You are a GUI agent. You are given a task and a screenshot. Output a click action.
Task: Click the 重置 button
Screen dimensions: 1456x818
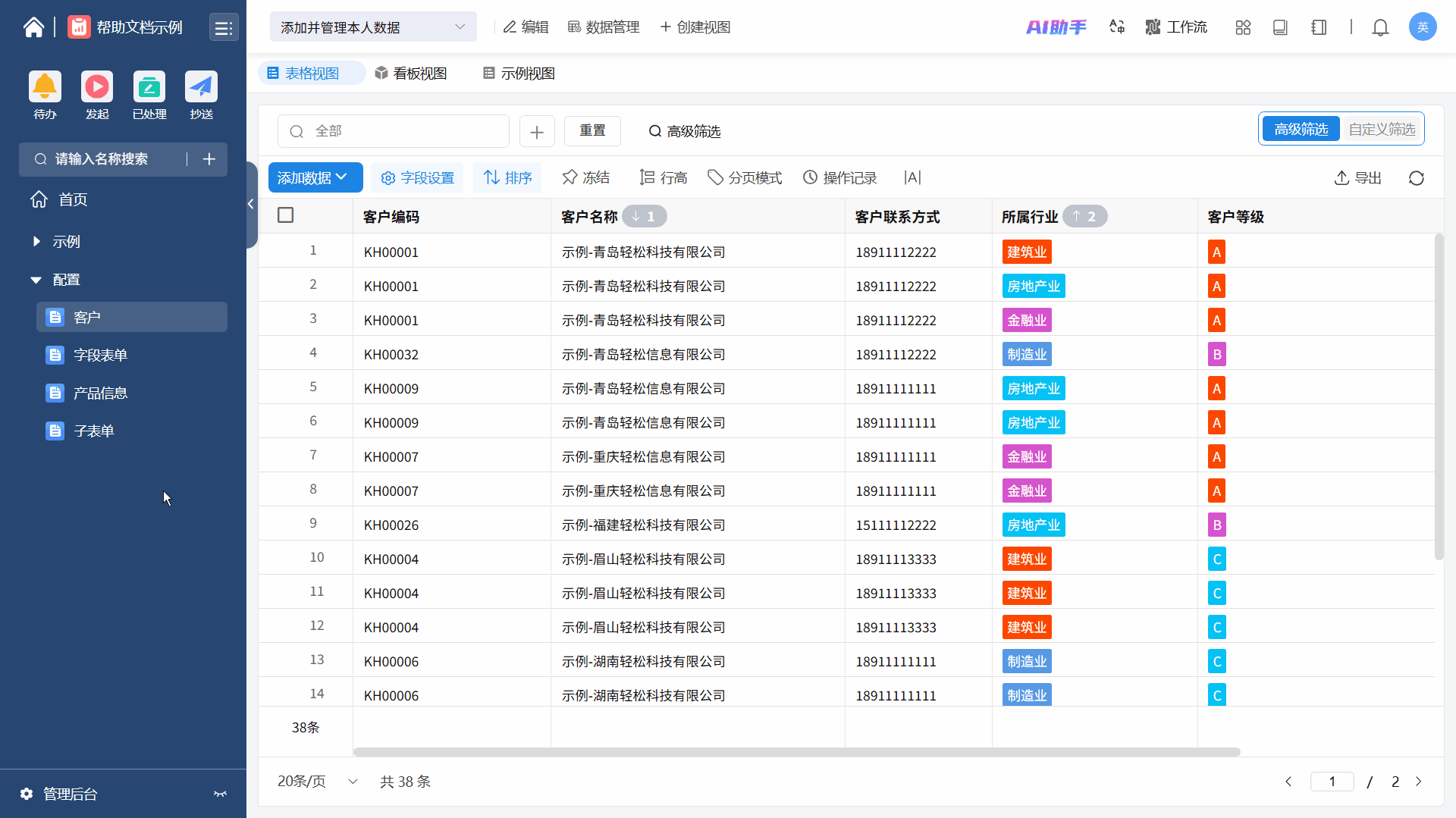tap(592, 131)
